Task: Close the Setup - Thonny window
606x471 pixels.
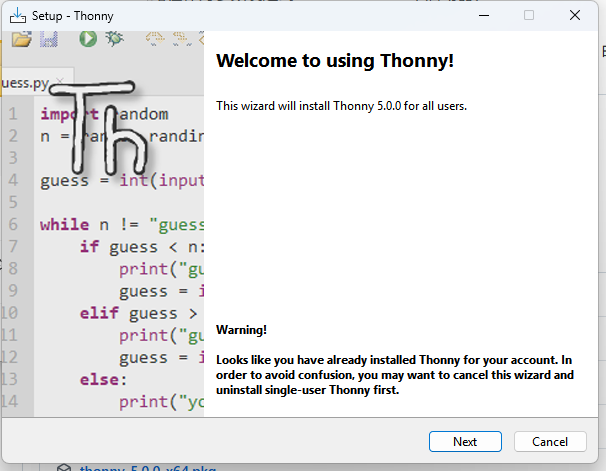Action: click(575, 15)
